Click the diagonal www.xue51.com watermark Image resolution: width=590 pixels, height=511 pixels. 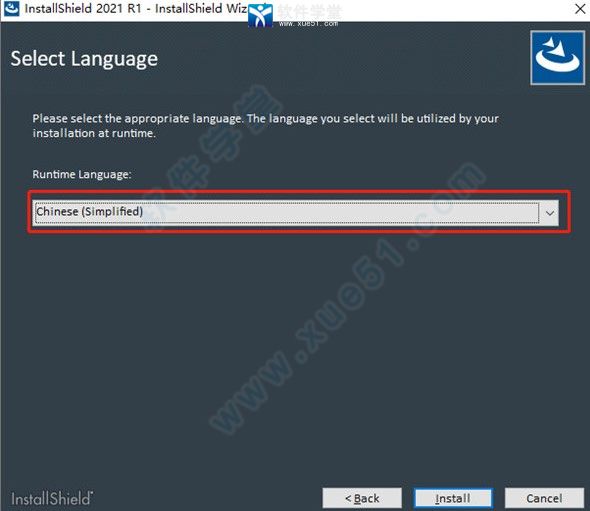pos(346,297)
